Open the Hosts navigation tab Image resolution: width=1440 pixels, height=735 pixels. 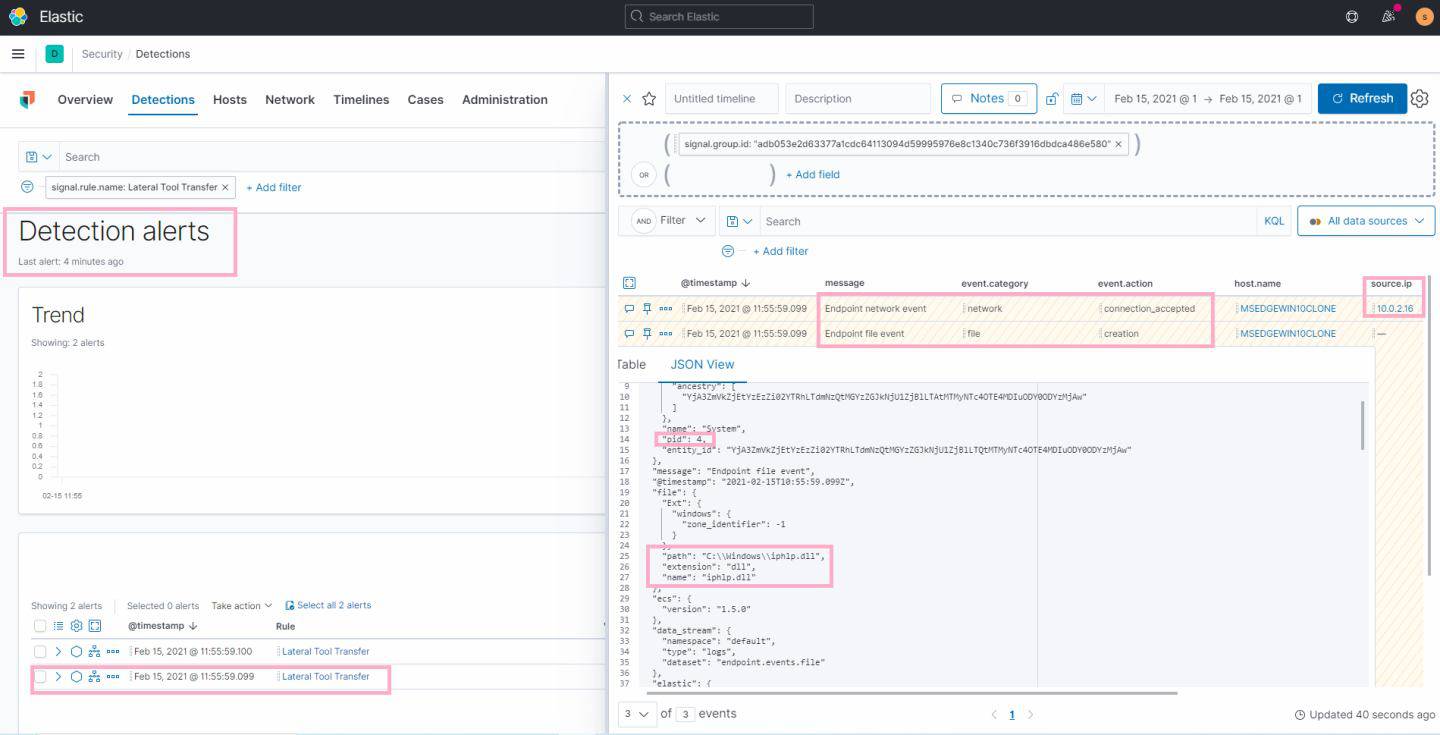[229, 99]
